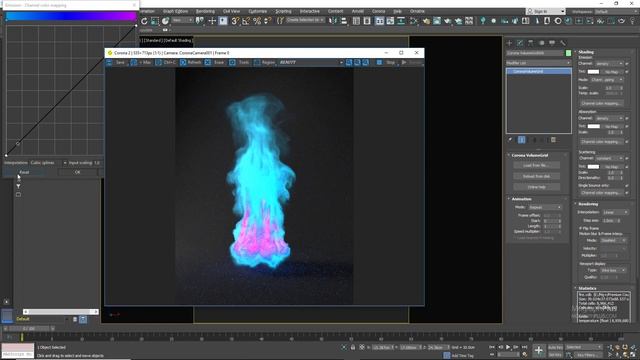The width and height of the screenshot is (640, 360).
Task: Toggle Absorption Tint map checkbox
Action: (627, 127)
